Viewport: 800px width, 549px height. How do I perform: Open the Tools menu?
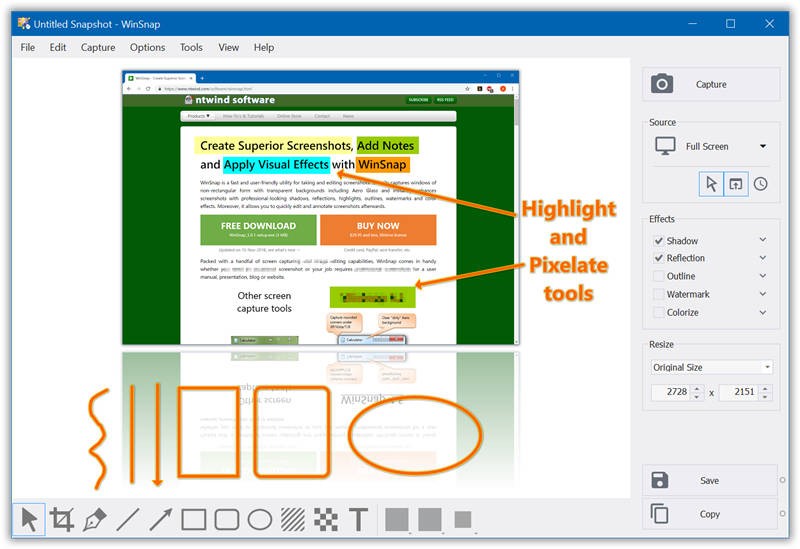point(191,47)
